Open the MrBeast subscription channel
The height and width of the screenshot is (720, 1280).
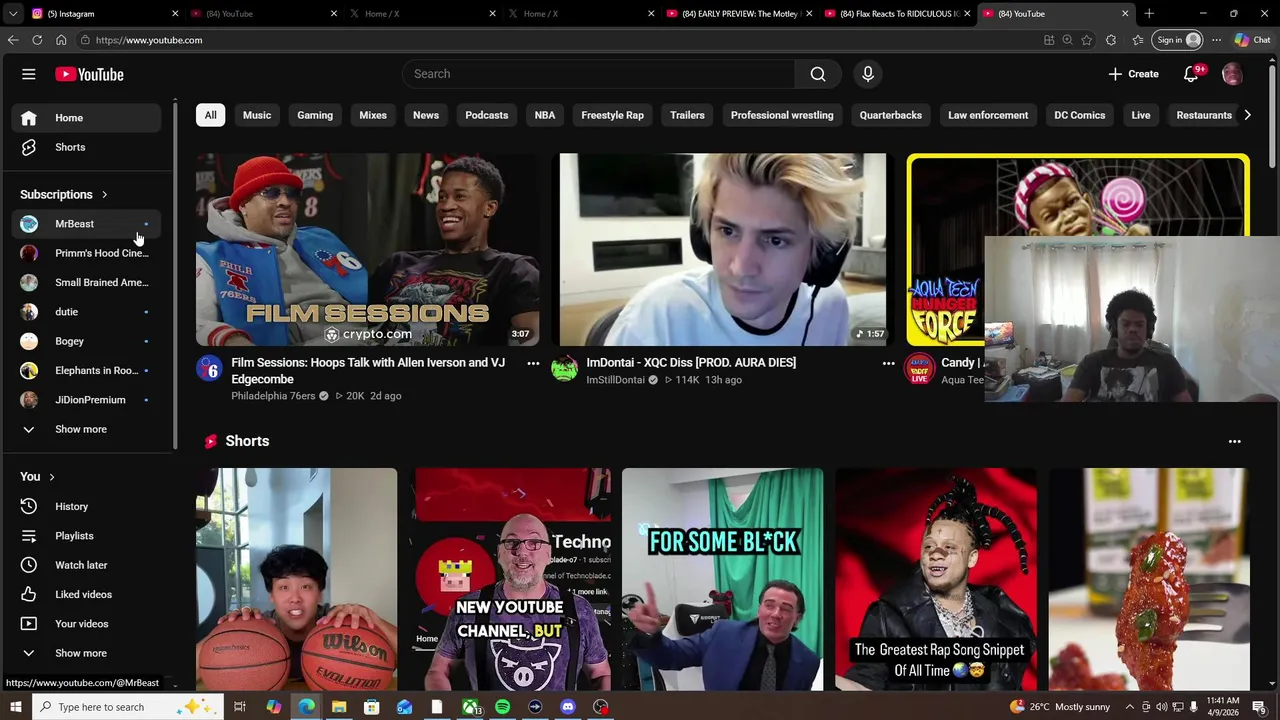[x=86, y=224]
